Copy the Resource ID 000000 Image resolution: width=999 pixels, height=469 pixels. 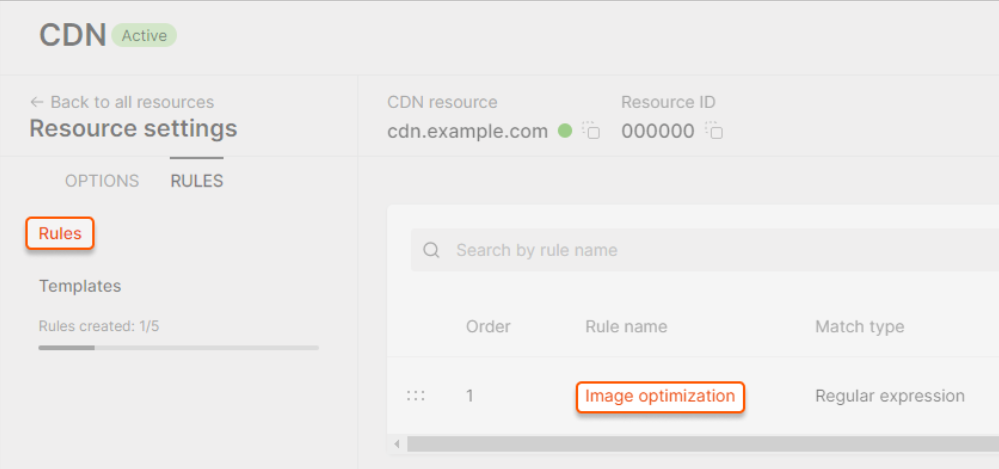click(714, 130)
